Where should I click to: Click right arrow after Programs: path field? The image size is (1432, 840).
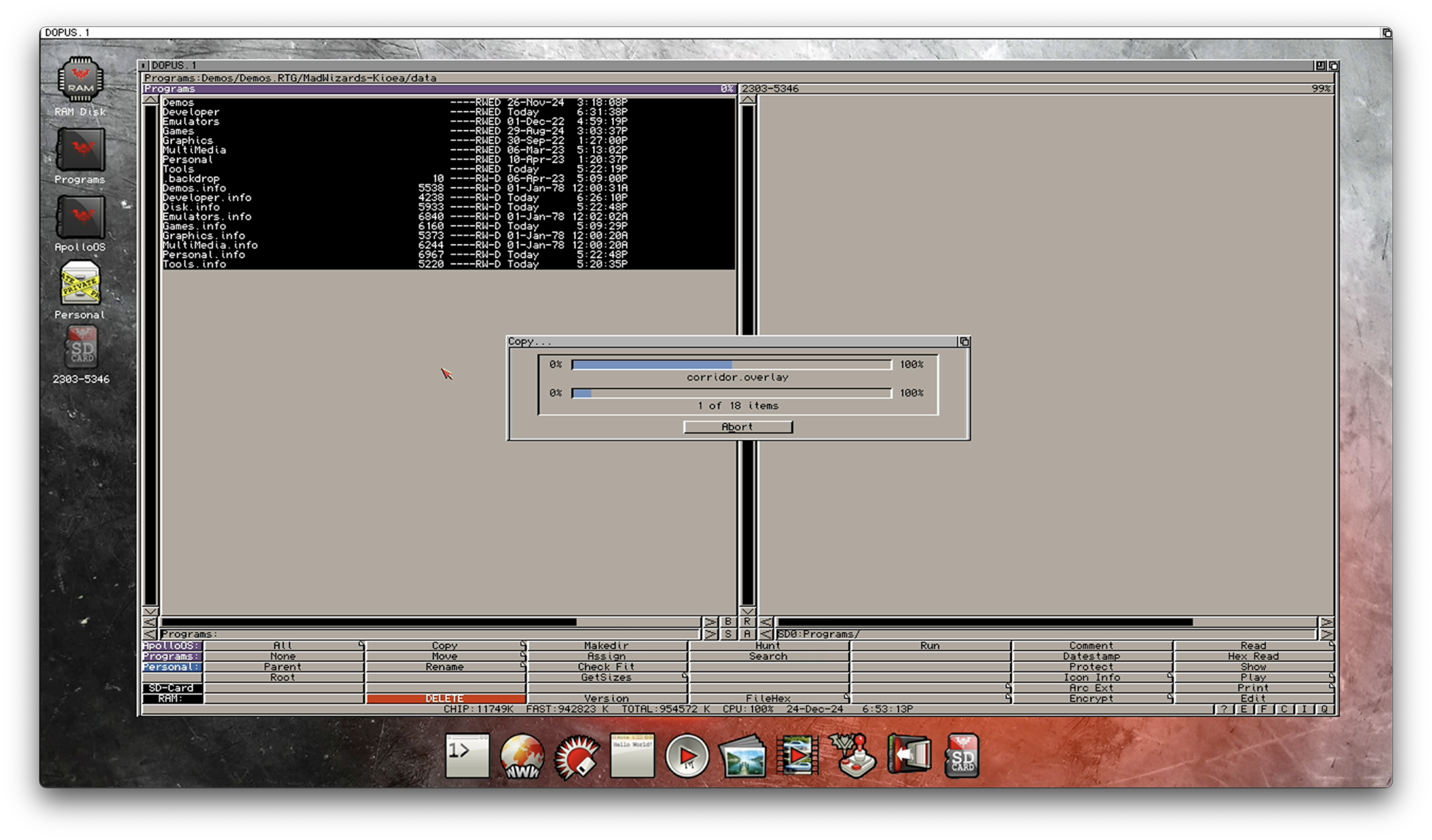pos(710,634)
